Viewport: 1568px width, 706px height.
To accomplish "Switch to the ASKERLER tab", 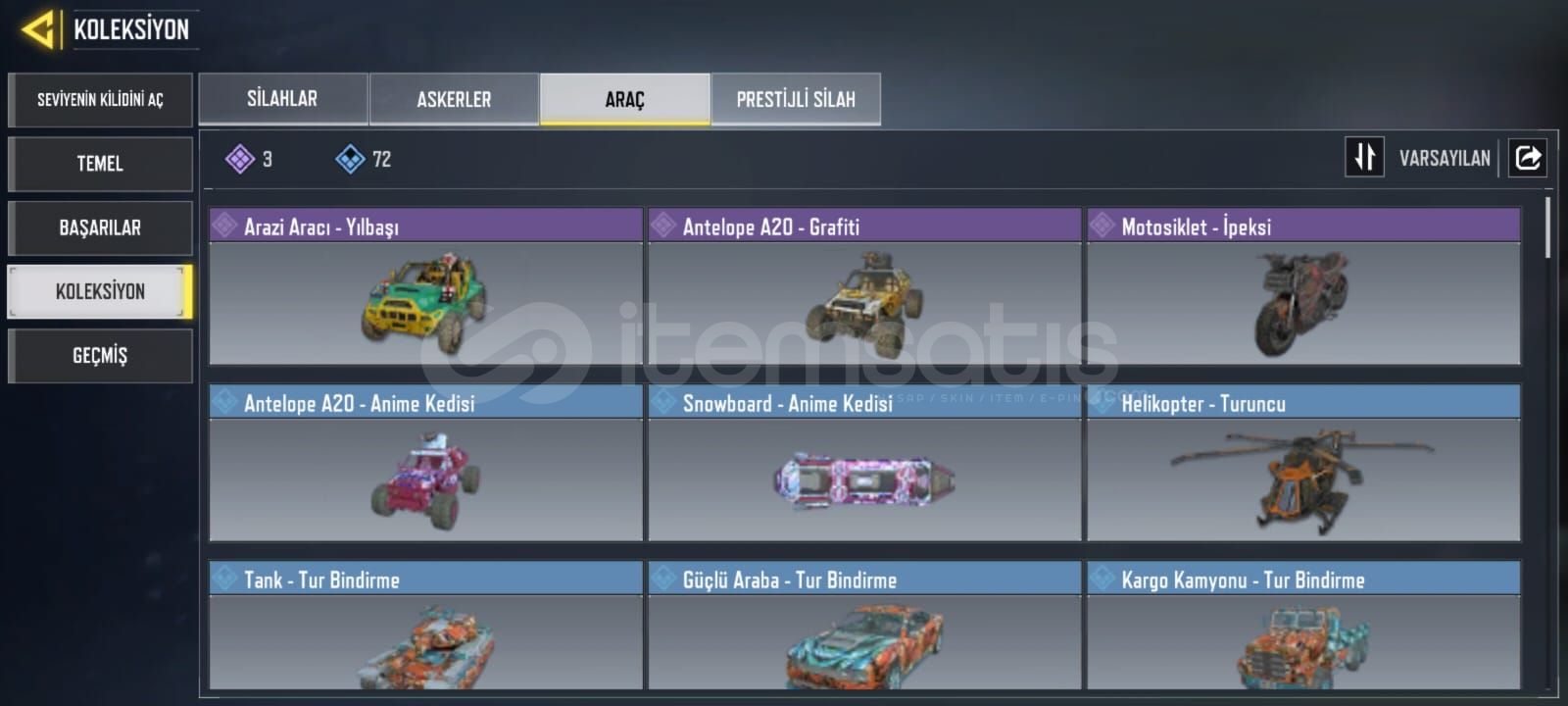I will [x=454, y=99].
